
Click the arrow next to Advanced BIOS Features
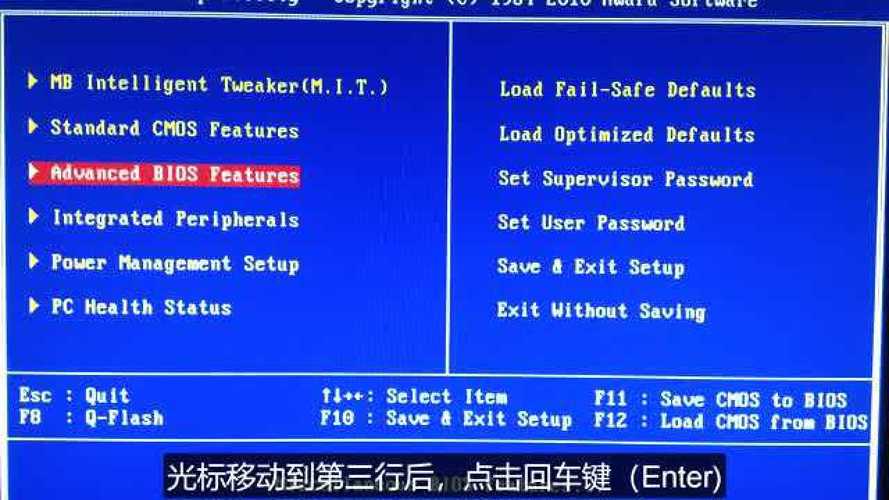33,171
